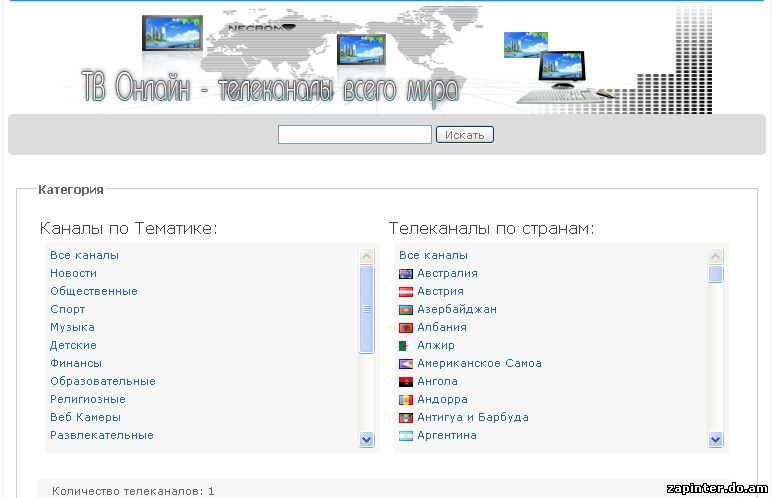Screen dimensions: 773x498
Task: Select the Развлекательные category
Action: 102,435
